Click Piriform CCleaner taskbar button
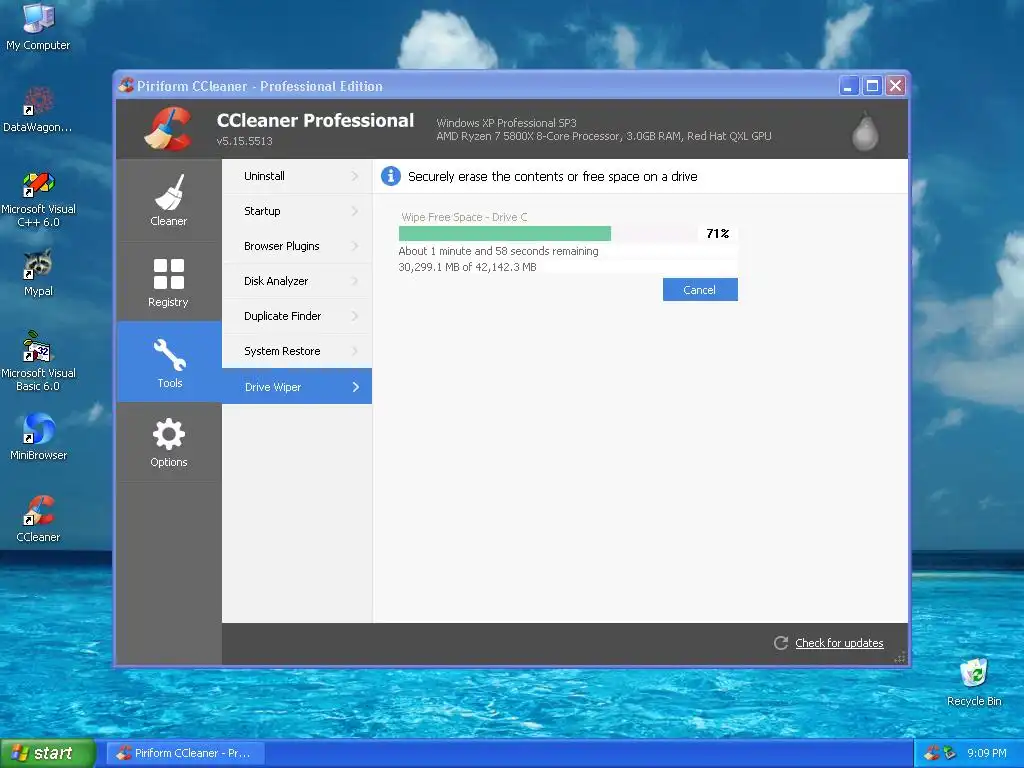1024x768 pixels. [185, 753]
